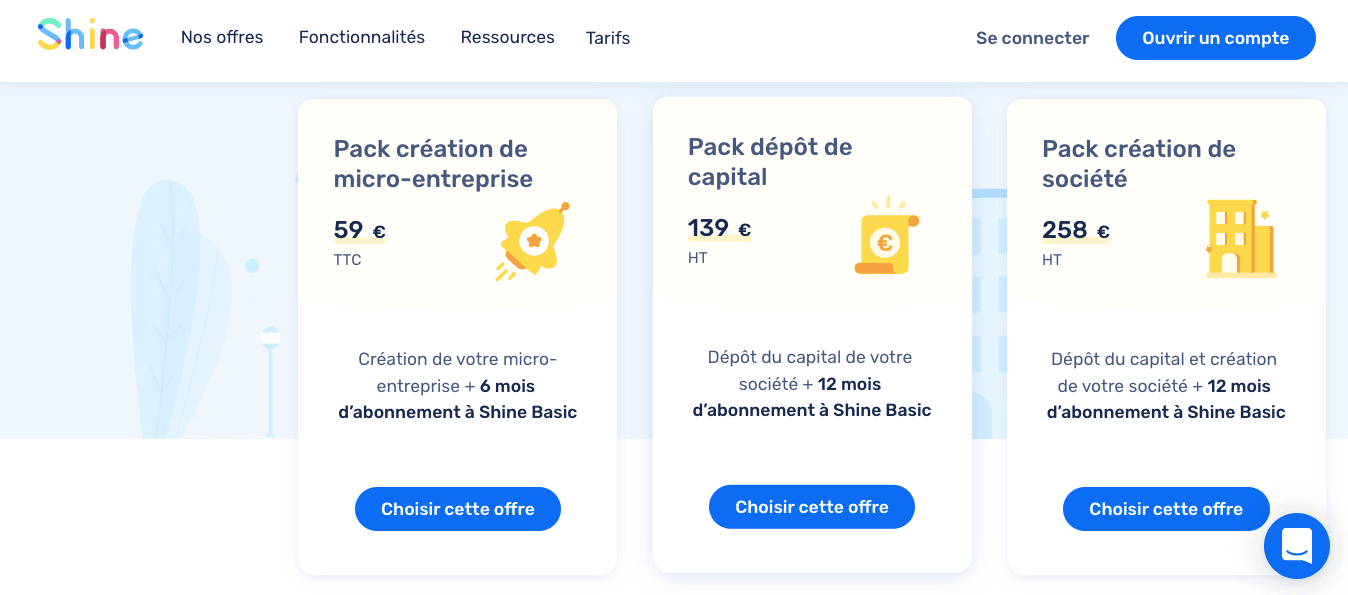1348x595 pixels.
Task: Click the Shine logo
Action: click(89, 34)
